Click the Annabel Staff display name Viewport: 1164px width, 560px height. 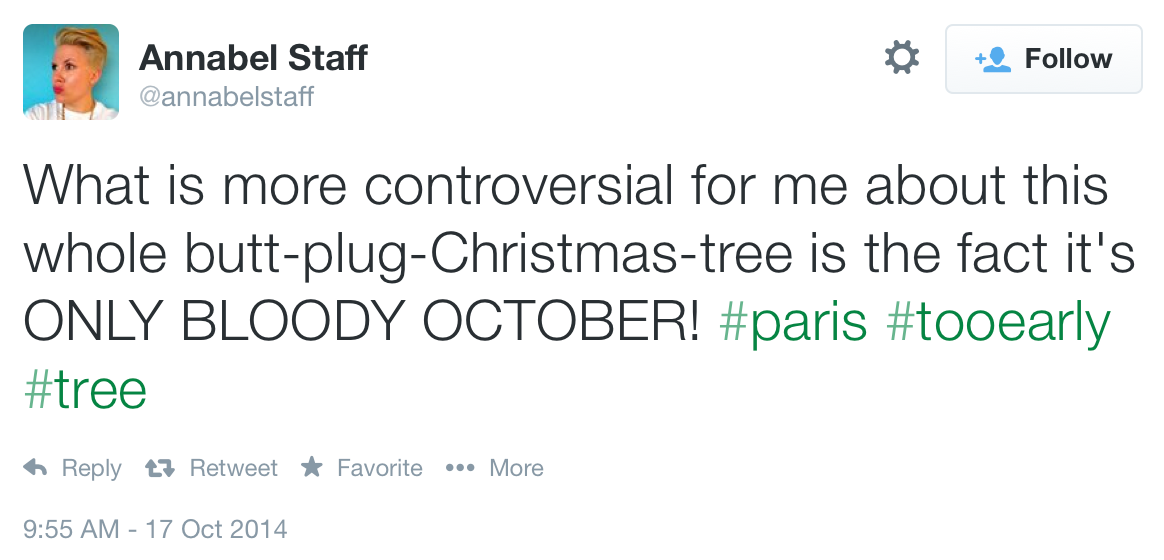coord(253,58)
